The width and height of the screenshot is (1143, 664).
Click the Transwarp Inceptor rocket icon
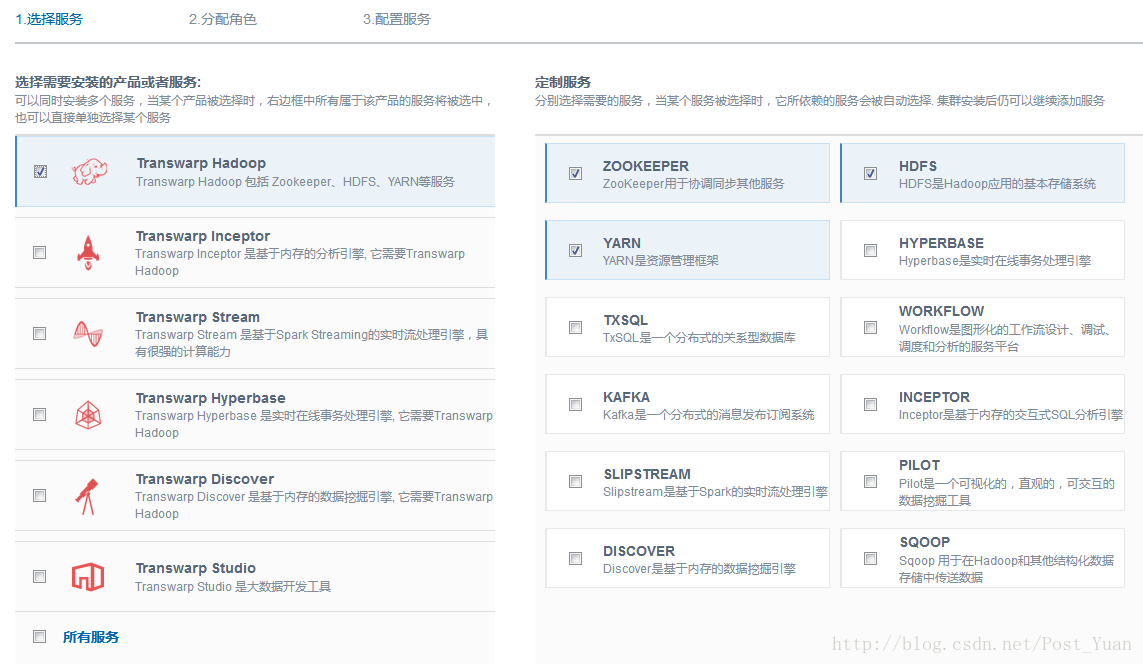click(88, 253)
